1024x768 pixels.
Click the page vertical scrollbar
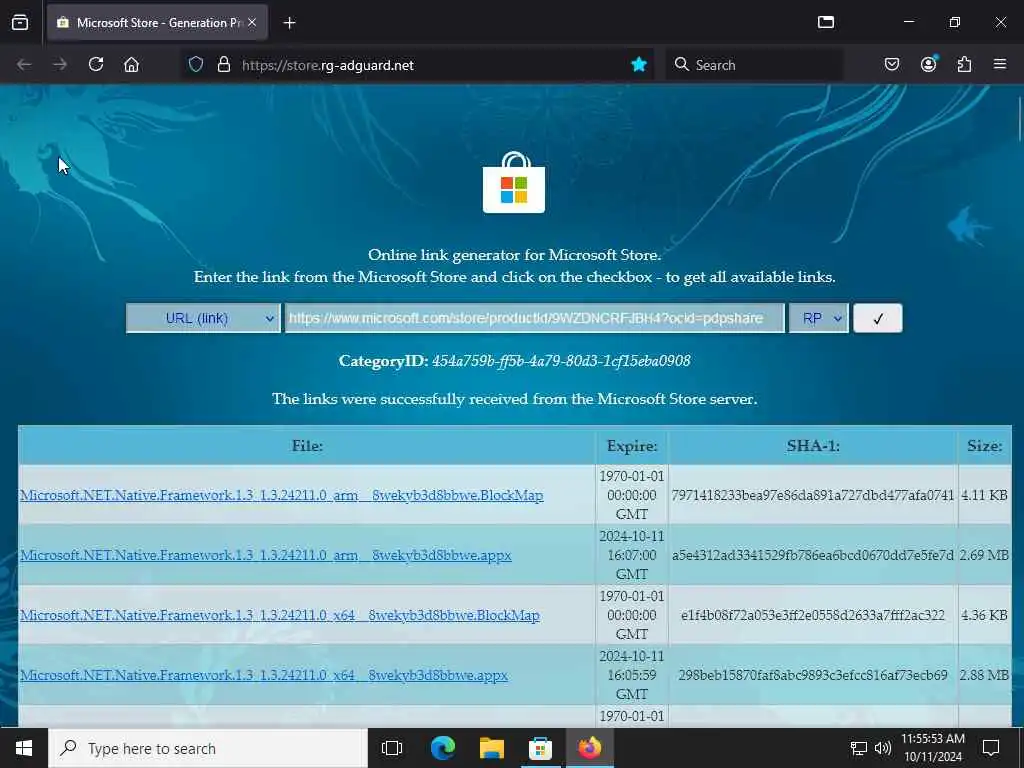coord(1019,118)
